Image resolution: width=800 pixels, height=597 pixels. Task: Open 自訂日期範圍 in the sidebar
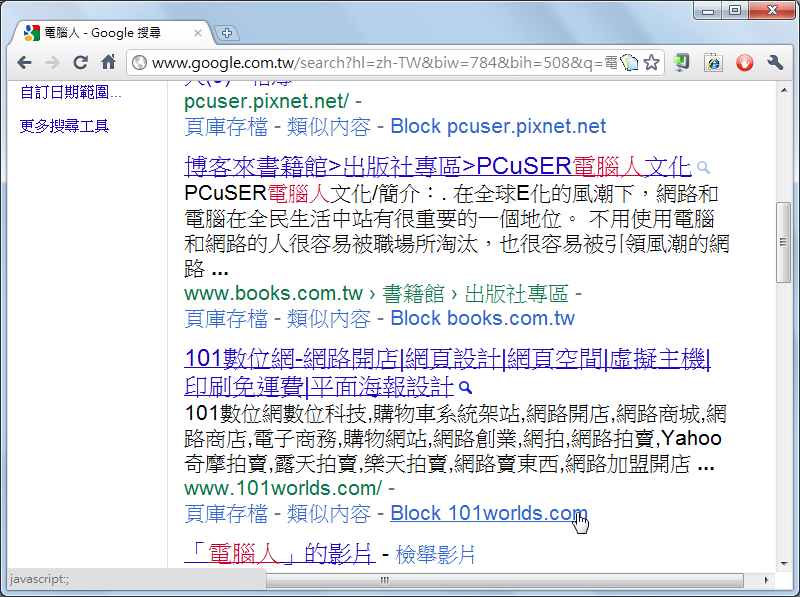click(70, 92)
